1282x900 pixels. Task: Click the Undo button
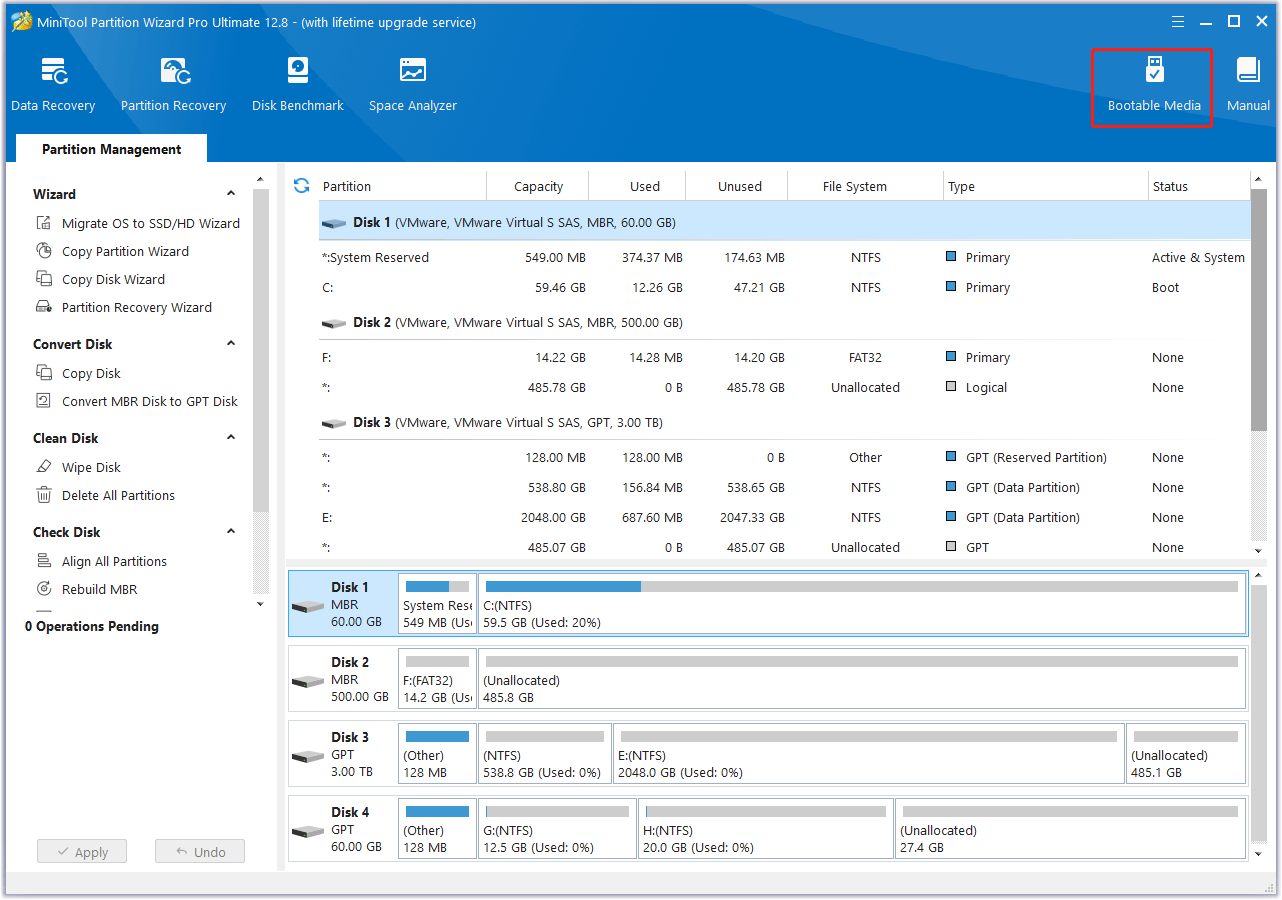[200, 852]
